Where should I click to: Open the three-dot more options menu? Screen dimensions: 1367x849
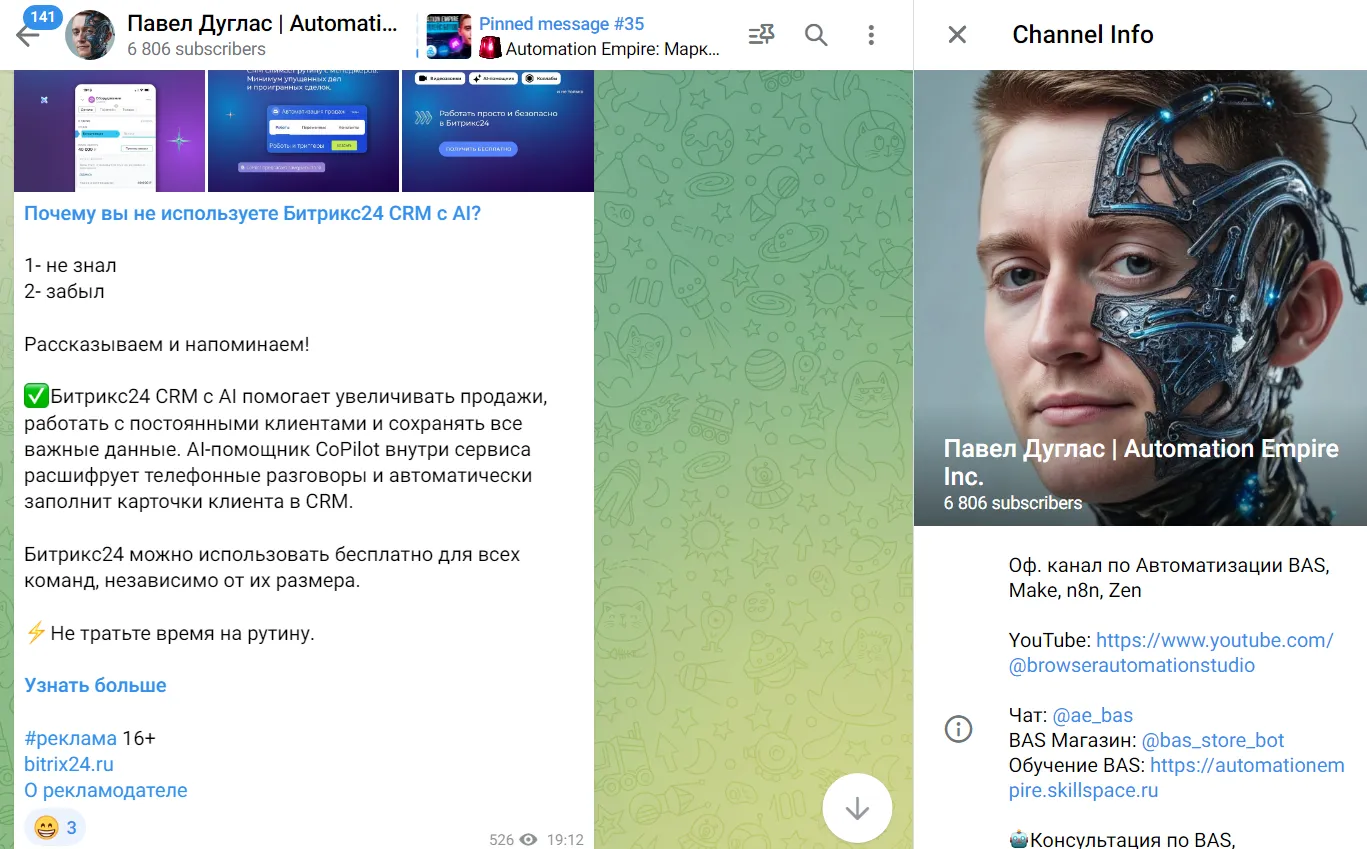tap(871, 35)
